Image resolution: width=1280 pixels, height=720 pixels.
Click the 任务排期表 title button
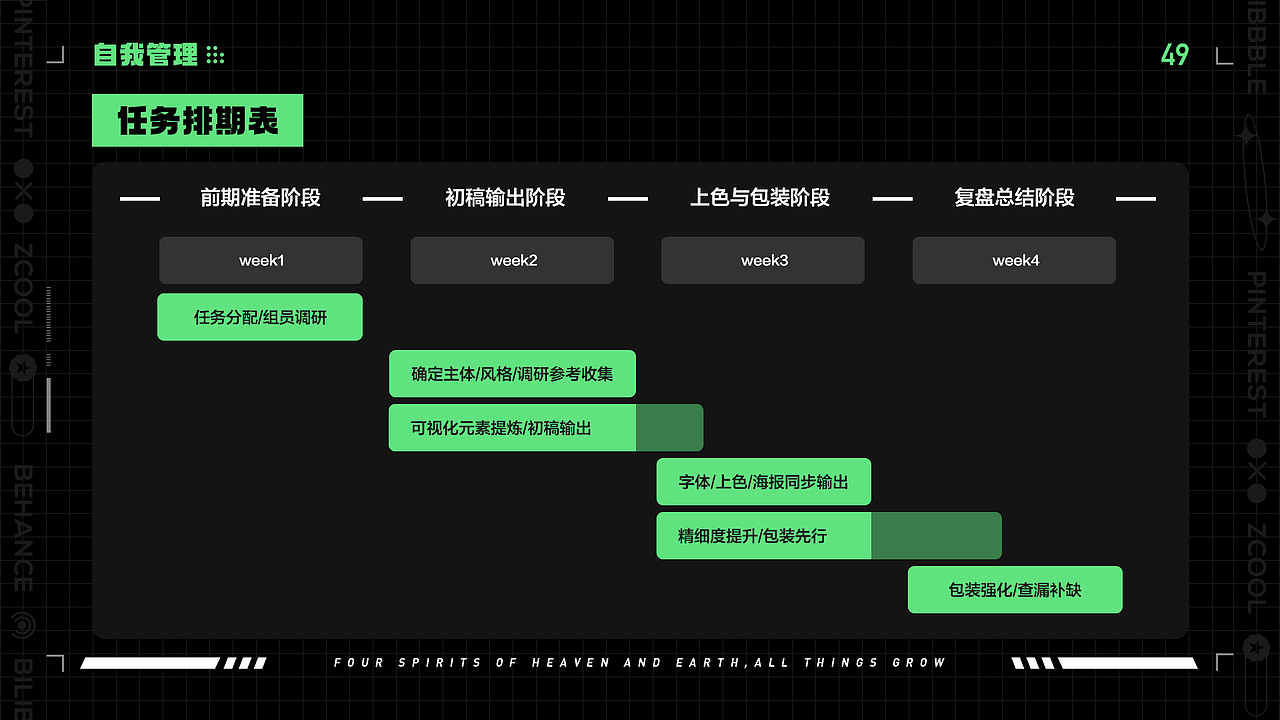(x=197, y=120)
